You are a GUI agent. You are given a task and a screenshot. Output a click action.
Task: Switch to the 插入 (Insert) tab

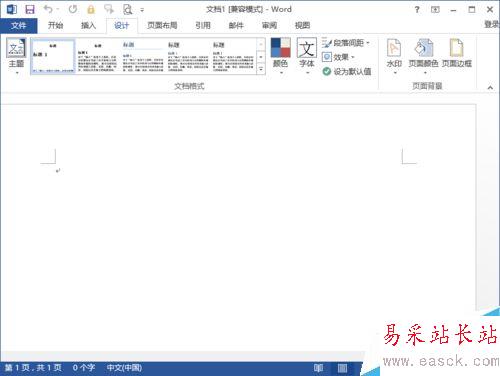point(88,25)
